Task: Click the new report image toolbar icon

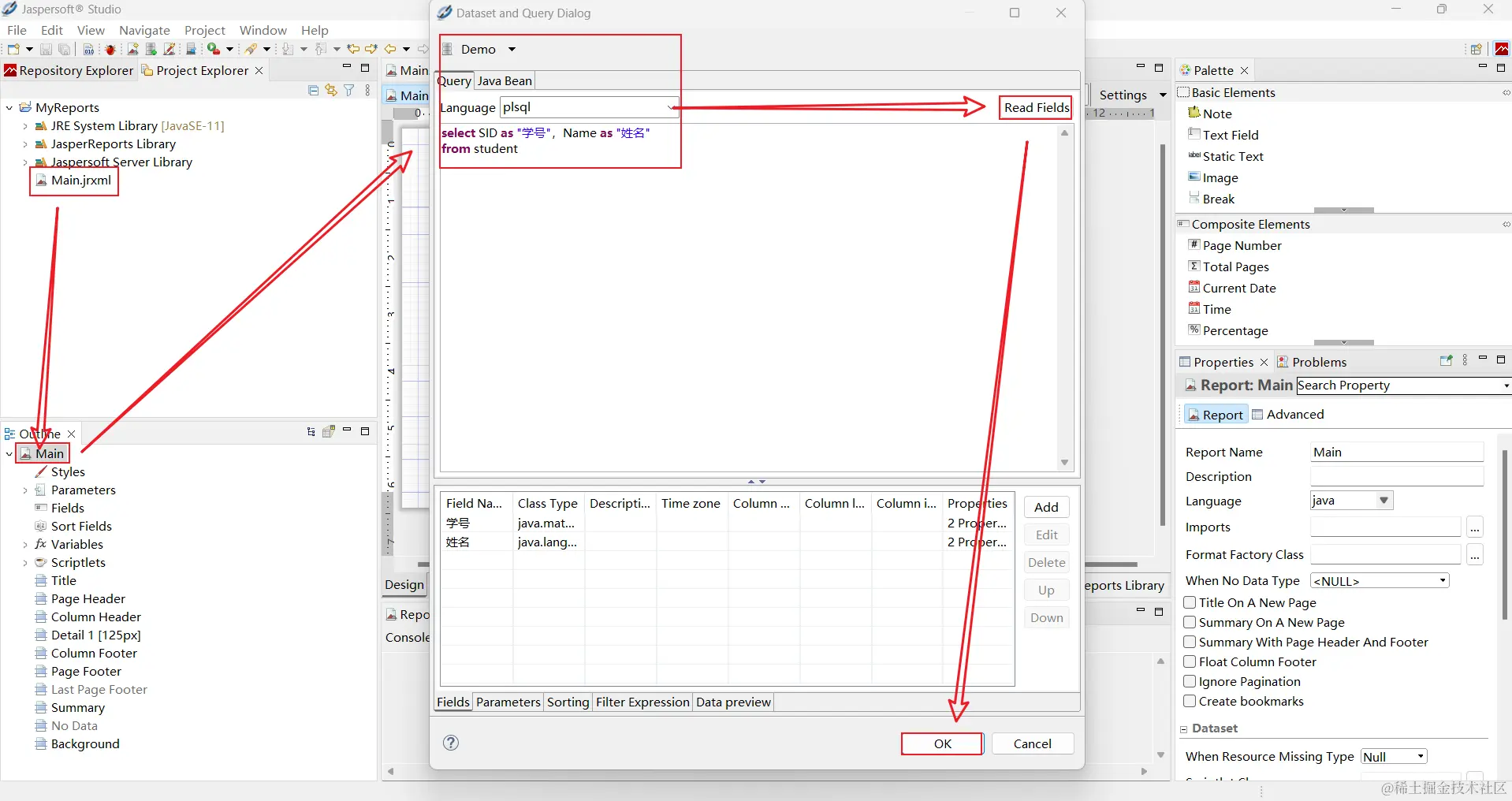Action: click(132, 49)
